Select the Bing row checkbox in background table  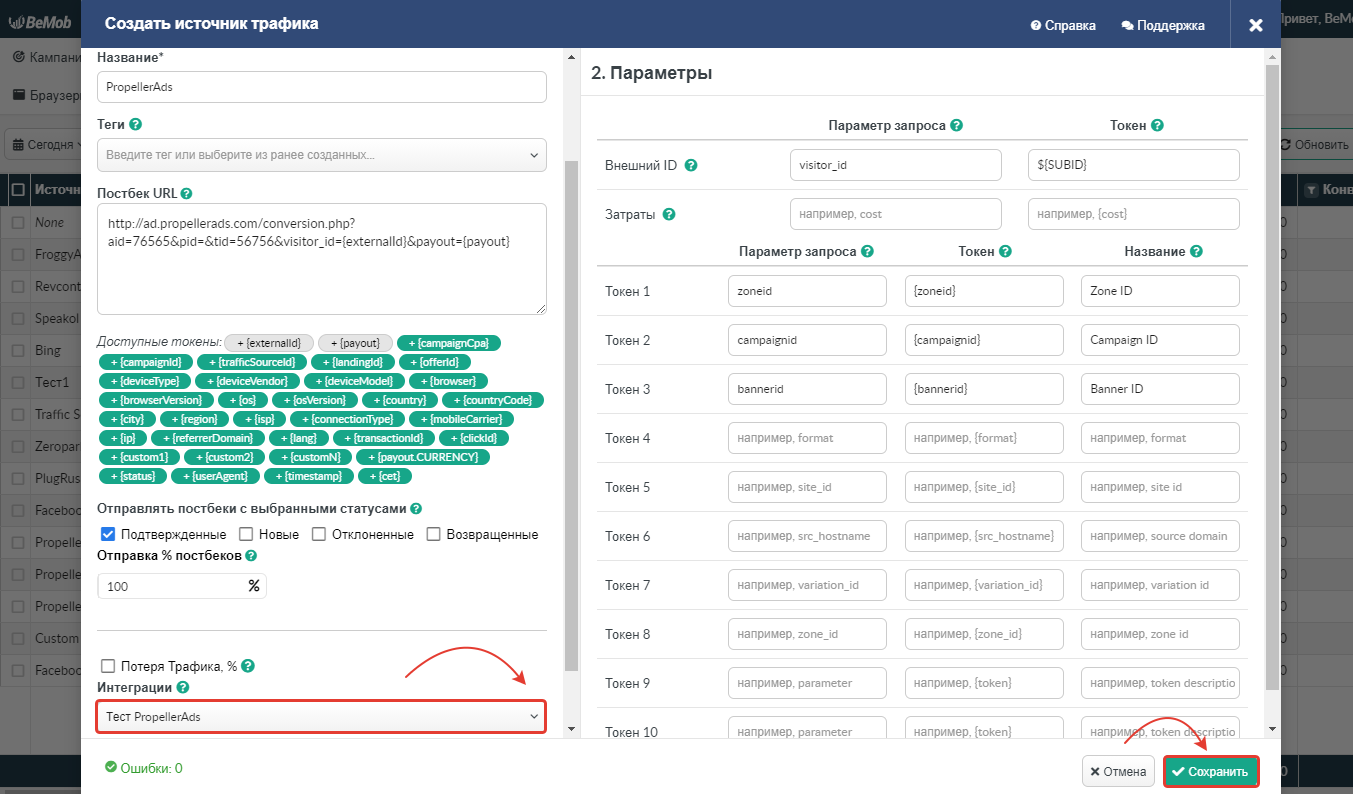(x=18, y=351)
